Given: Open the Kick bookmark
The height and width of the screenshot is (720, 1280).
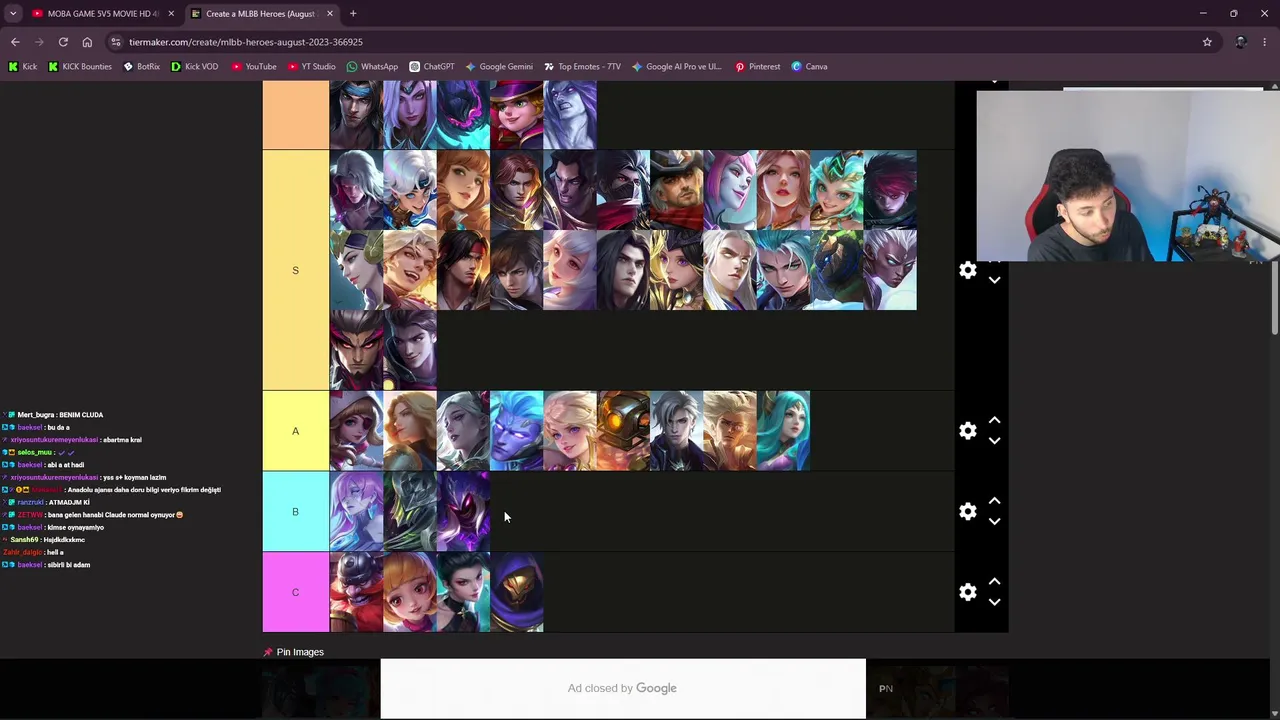Looking at the screenshot, I should point(22,67).
